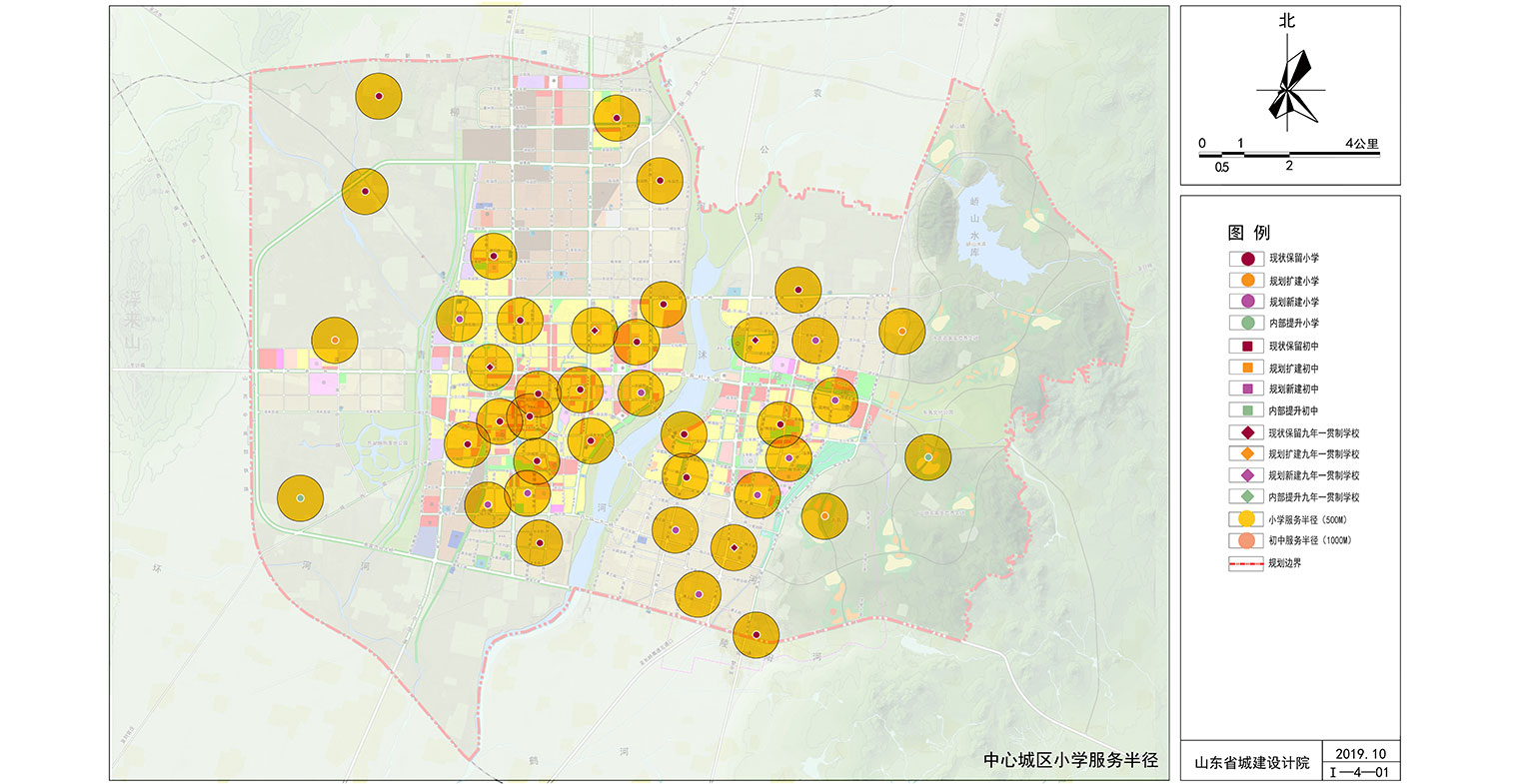Click the 现状保留九年一贯制学校 legend label
Screen dimensions: 1521x784
(1314, 433)
